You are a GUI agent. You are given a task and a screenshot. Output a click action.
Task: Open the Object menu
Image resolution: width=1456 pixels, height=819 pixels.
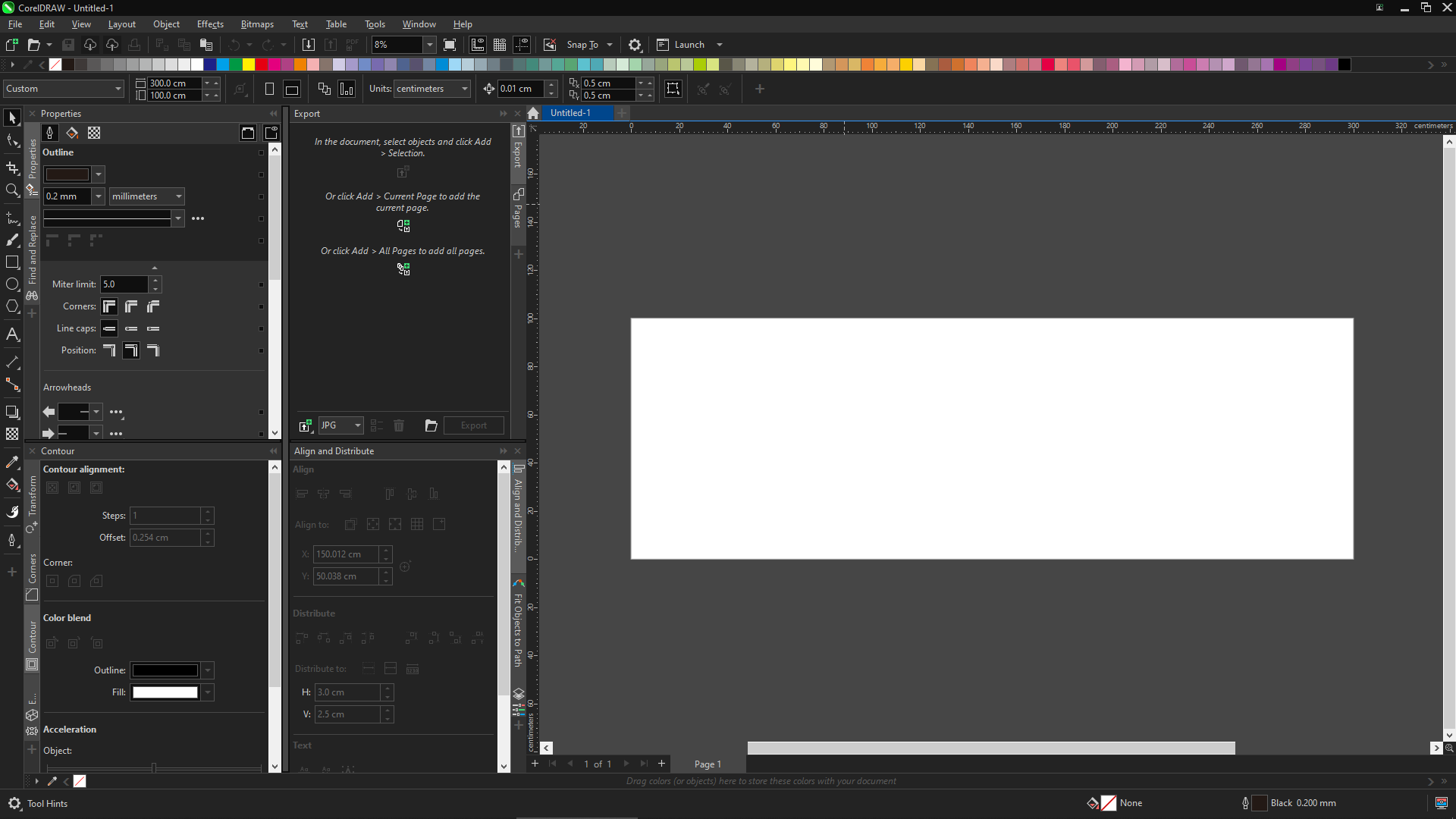point(166,24)
